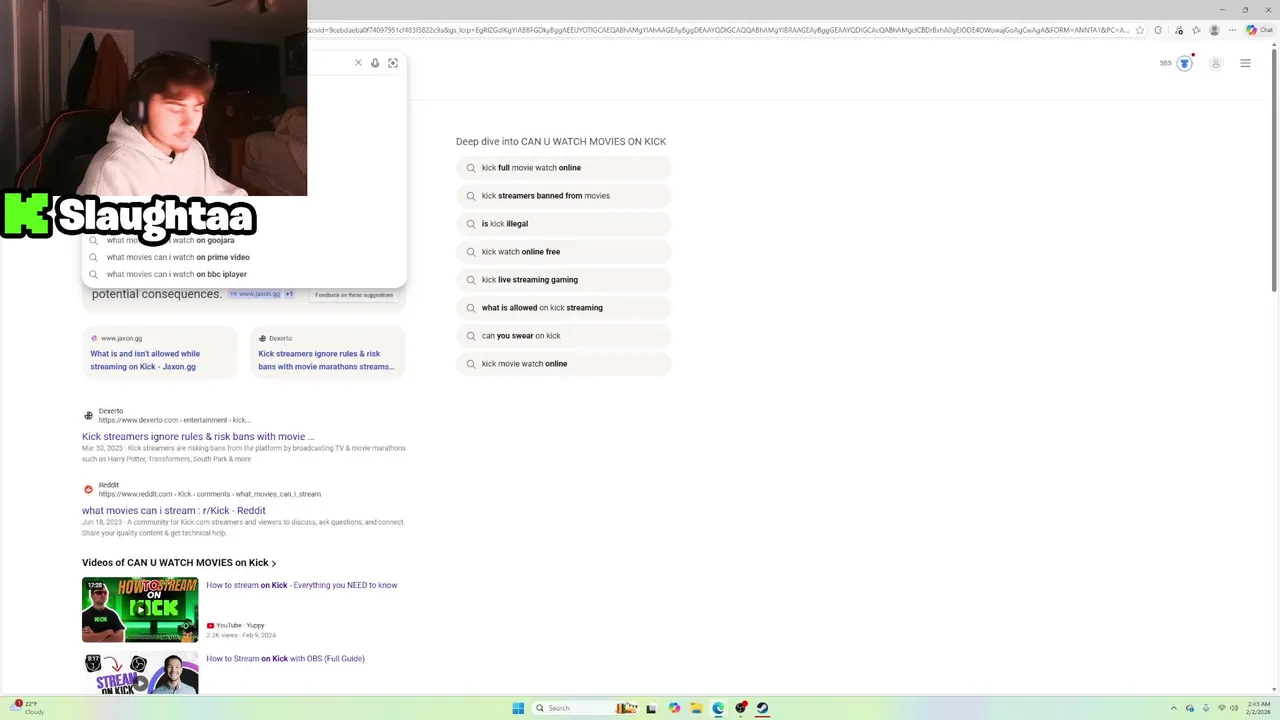Select suggestion 'what is allowed on kick streaming'

564,308
